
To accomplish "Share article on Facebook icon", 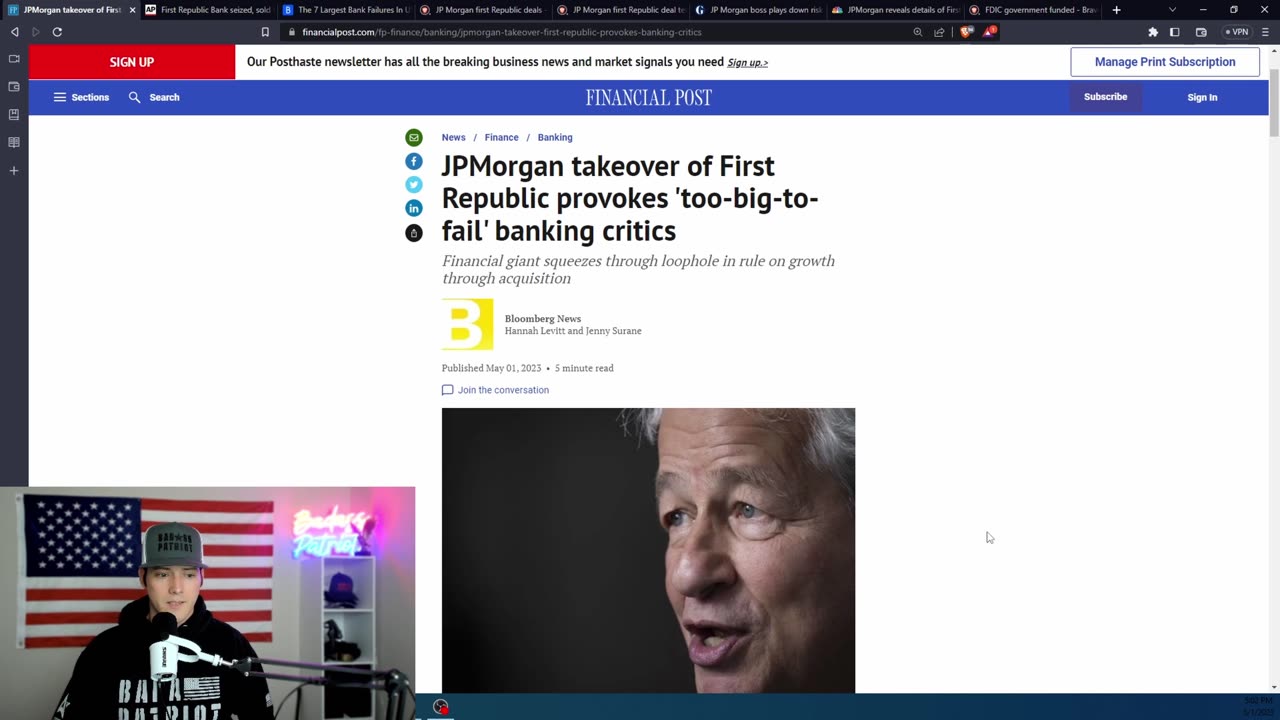I will (413, 161).
